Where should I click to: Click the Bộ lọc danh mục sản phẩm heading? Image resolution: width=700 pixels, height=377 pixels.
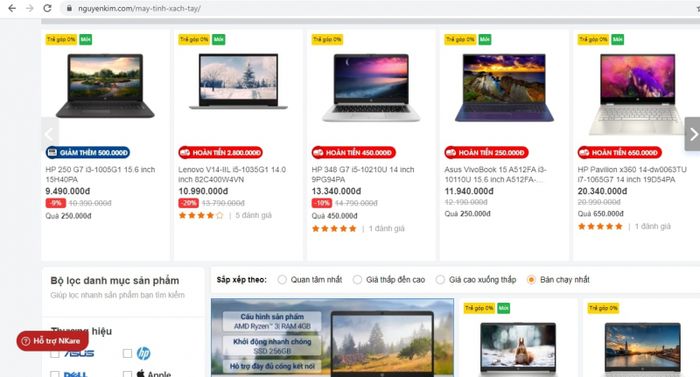(x=115, y=281)
